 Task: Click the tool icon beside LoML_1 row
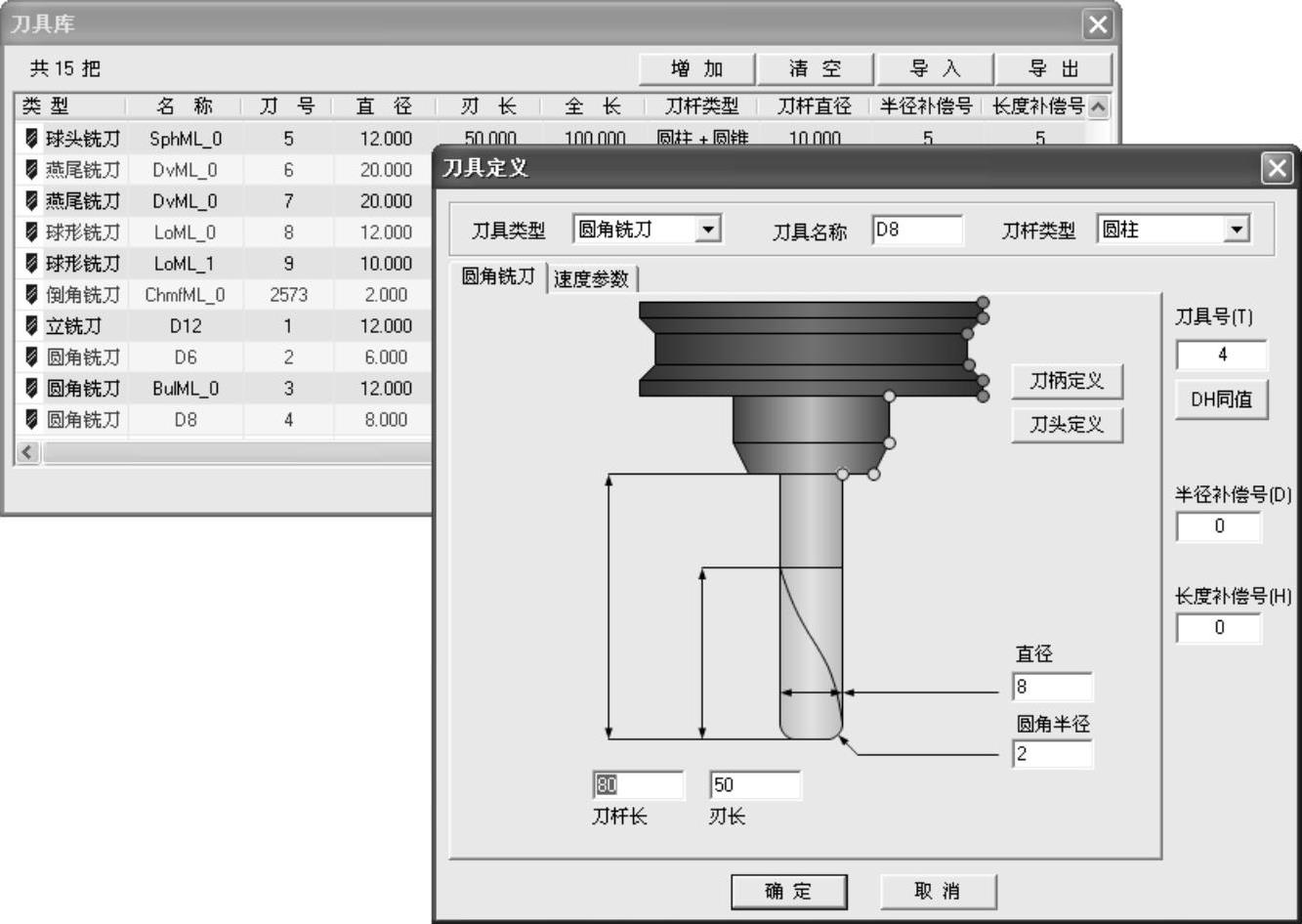coord(32,264)
